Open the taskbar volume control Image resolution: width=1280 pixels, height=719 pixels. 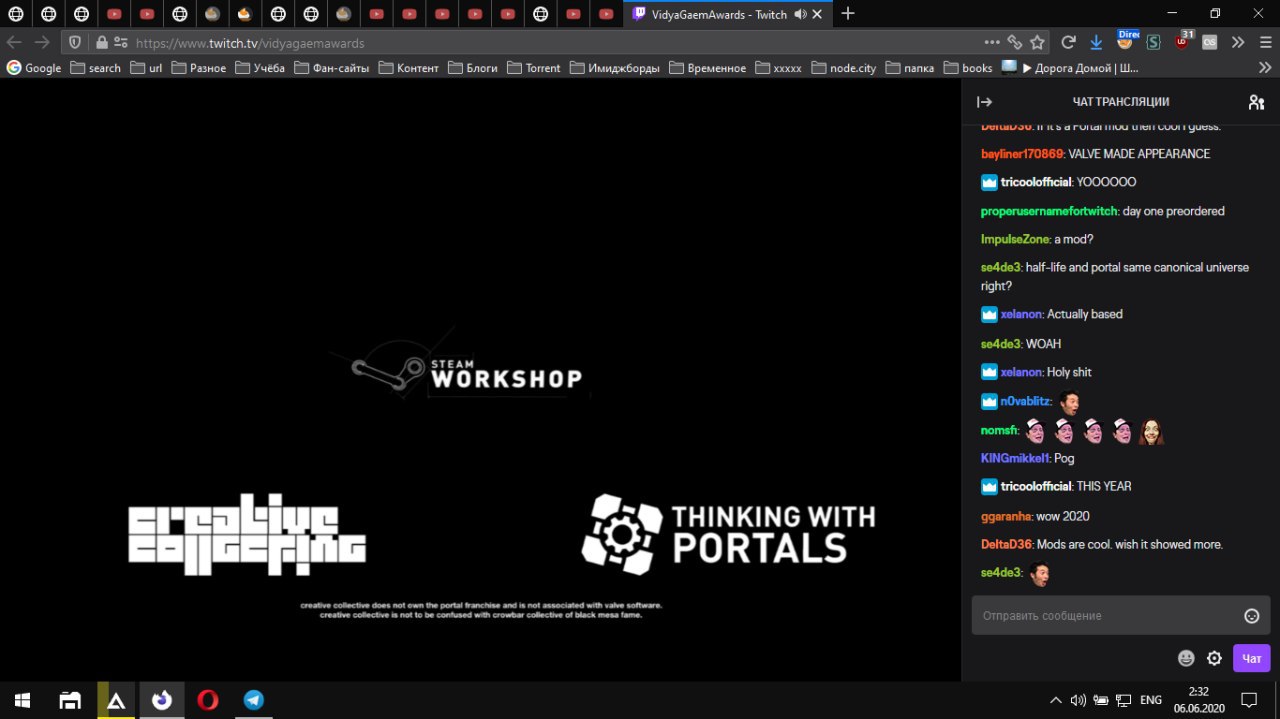(1078, 700)
